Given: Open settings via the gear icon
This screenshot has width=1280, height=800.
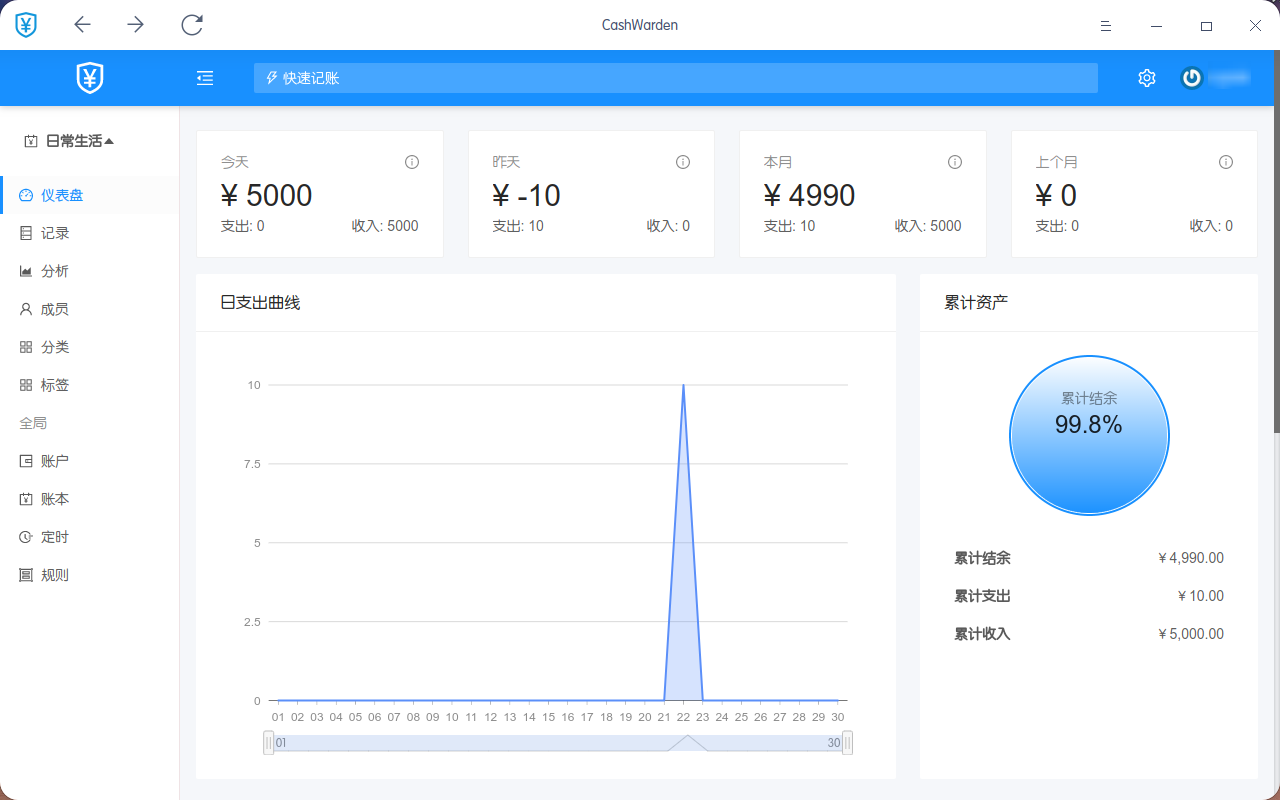Looking at the screenshot, I should [x=1147, y=78].
